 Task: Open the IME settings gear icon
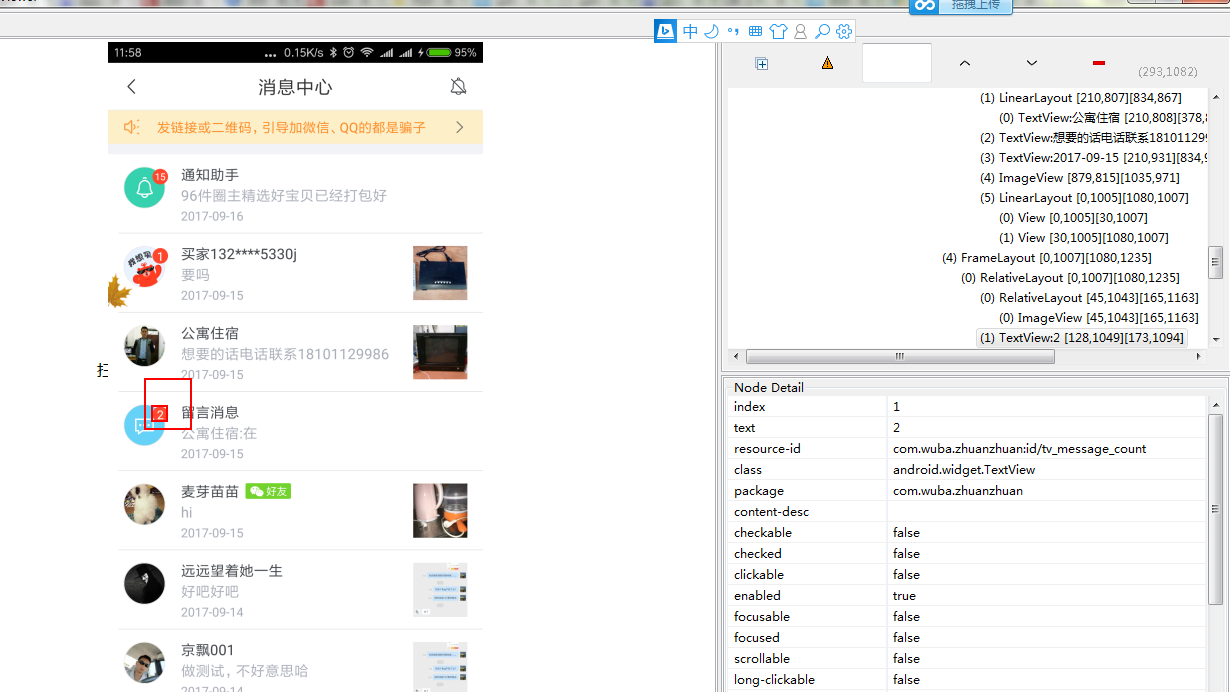point(844,32)
